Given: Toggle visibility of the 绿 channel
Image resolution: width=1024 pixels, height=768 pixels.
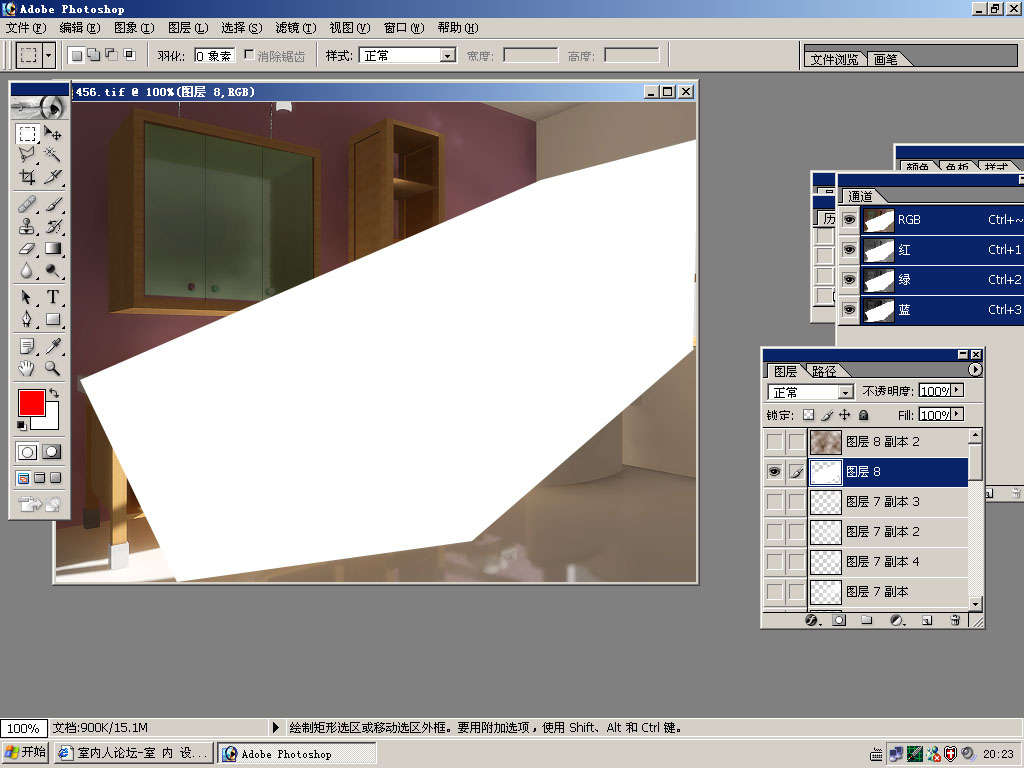Looking at the screenshot, I should (x=849, y=280).
